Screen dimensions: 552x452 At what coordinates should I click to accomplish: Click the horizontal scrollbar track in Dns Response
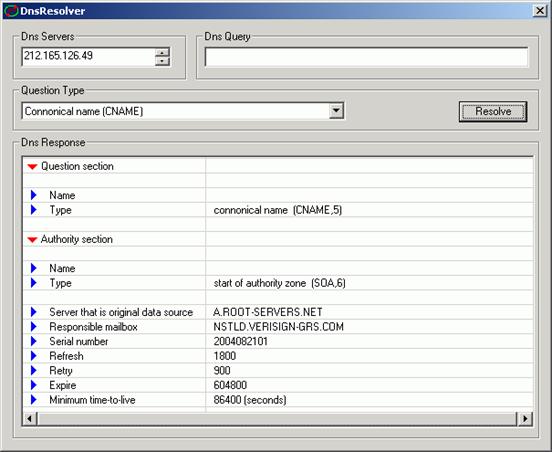(x=277, y=419)
